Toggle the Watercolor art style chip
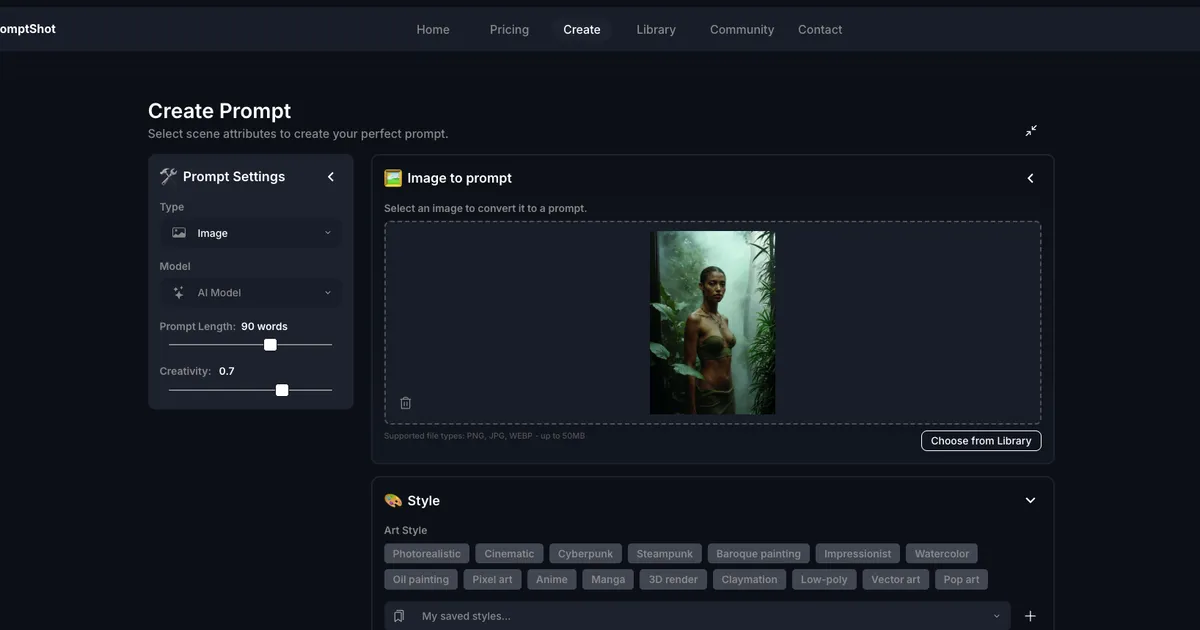The height and width of the screenshot is (630, 1200). tap(941, 554)
